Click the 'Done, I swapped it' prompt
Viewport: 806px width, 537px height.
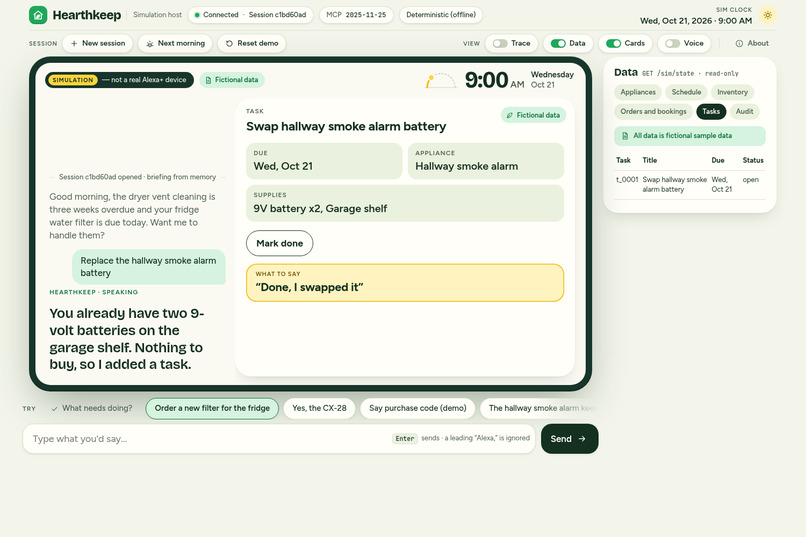click(x=405, y=283)
